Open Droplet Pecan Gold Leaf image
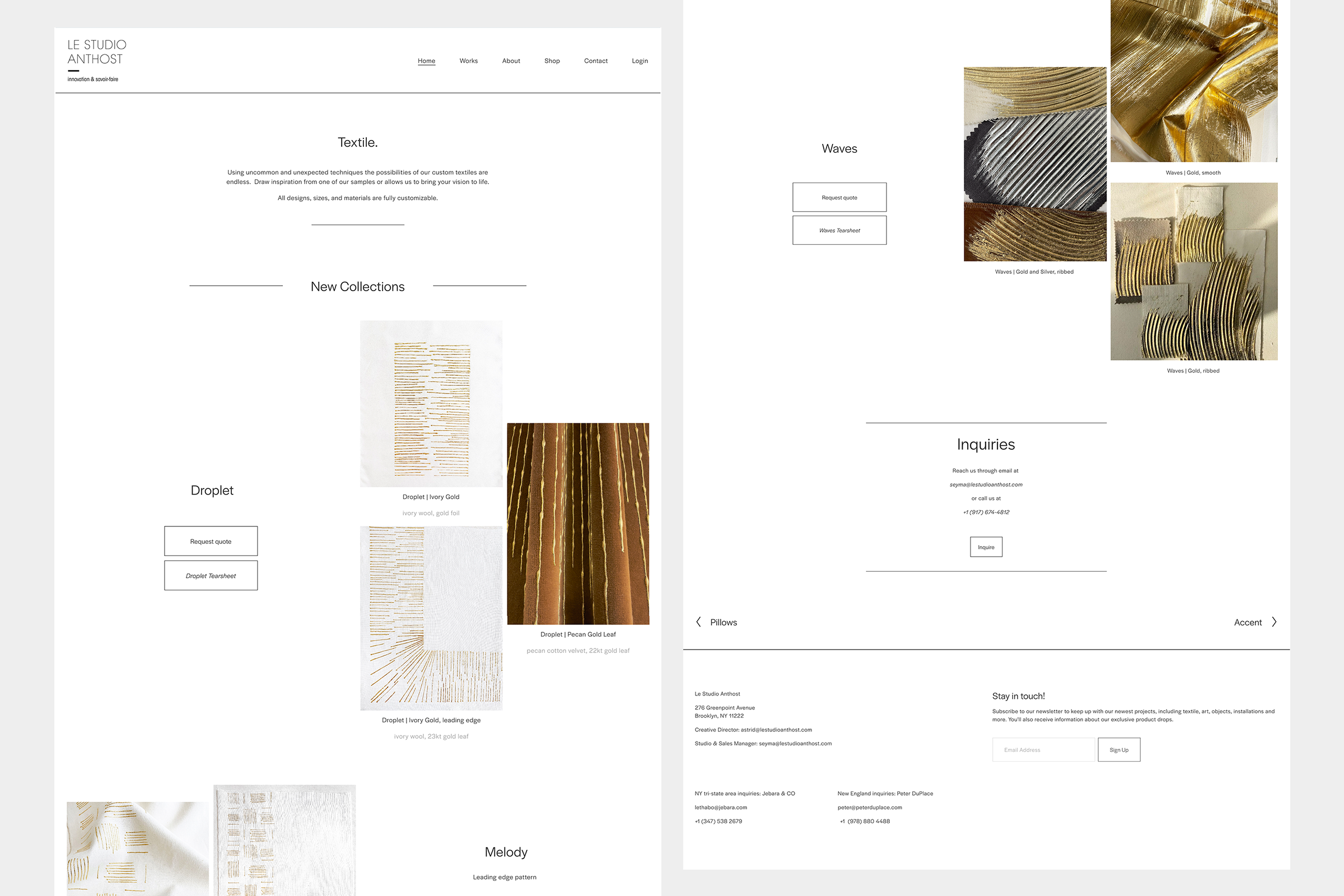This screenshot has height=896, width=1344. tap(578, 523)
